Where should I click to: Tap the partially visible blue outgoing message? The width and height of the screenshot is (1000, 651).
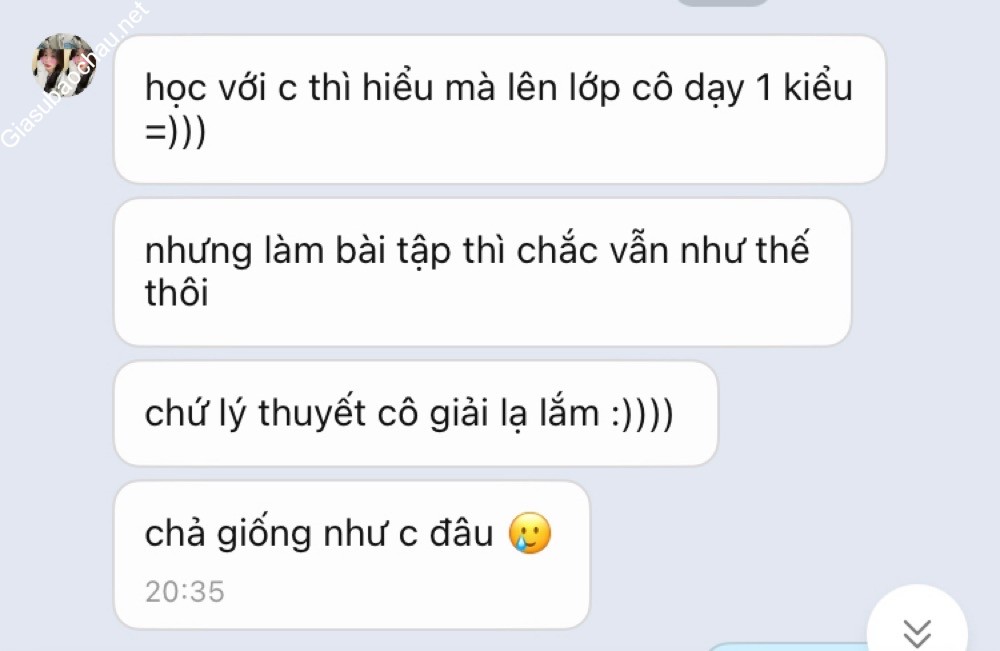(788, 647)
